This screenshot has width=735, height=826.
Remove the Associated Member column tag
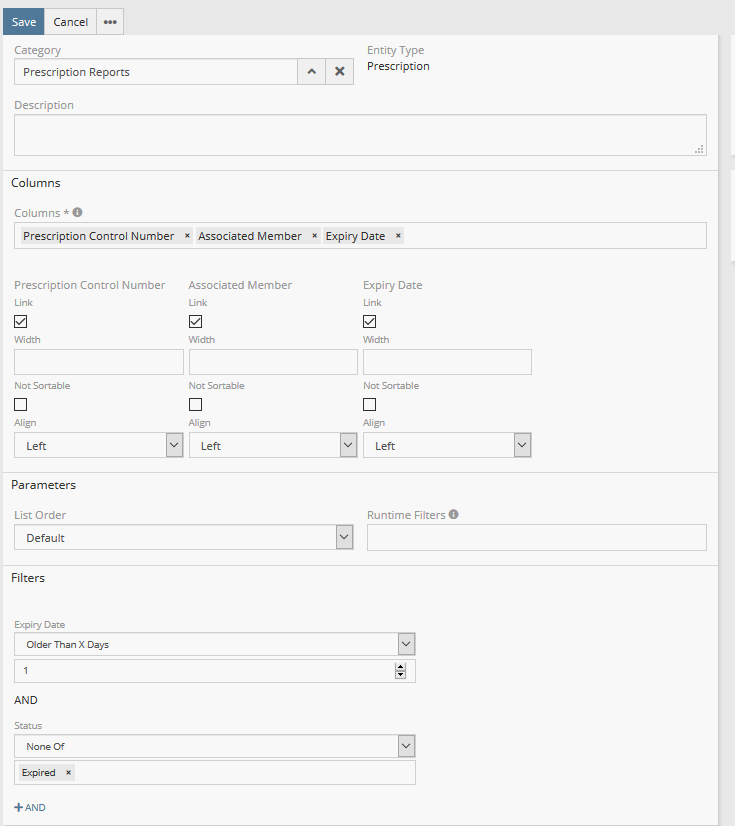pyautogui.click(x=314, y=236)
